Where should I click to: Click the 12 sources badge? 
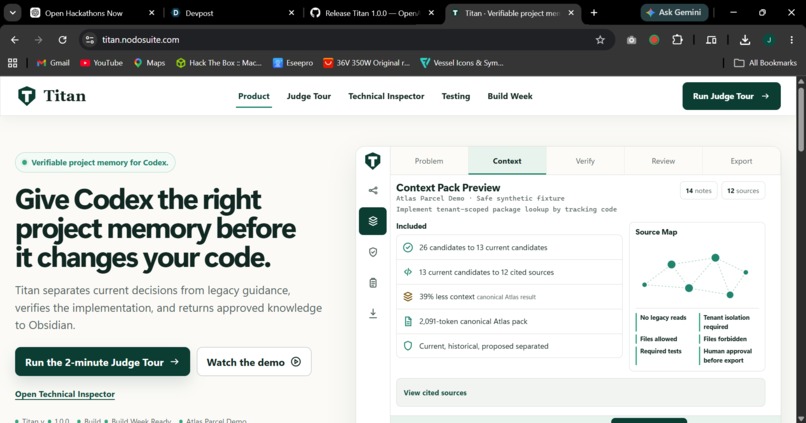tap(743, 191)
